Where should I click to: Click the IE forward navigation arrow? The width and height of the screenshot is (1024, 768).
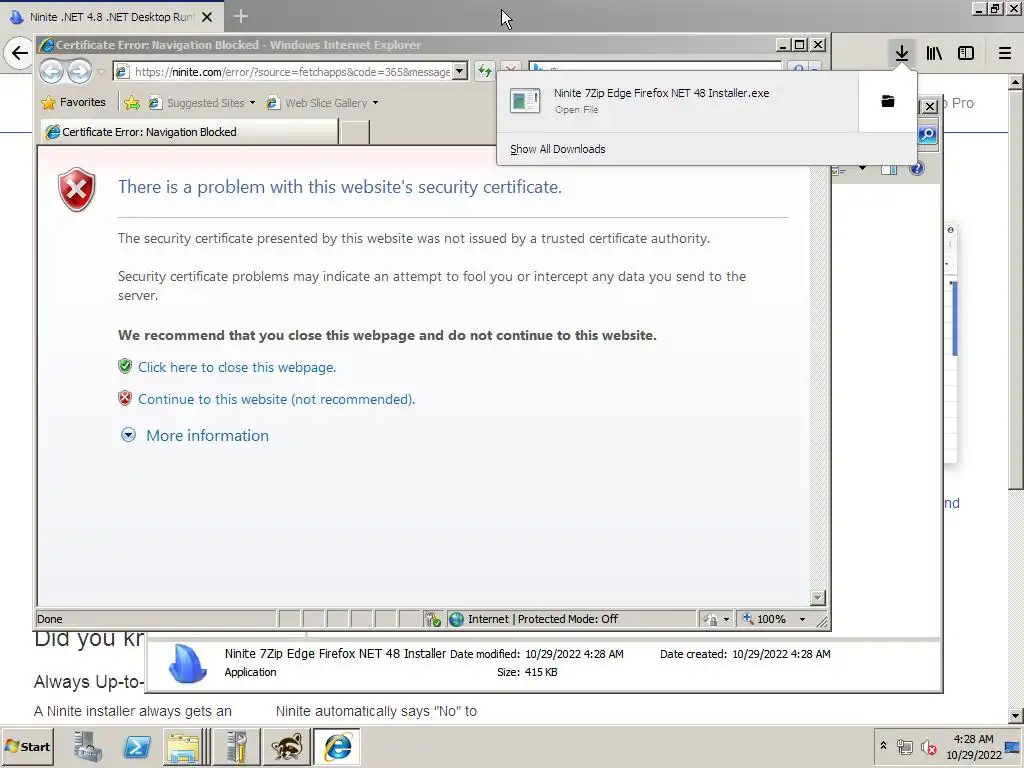(80, 71)
